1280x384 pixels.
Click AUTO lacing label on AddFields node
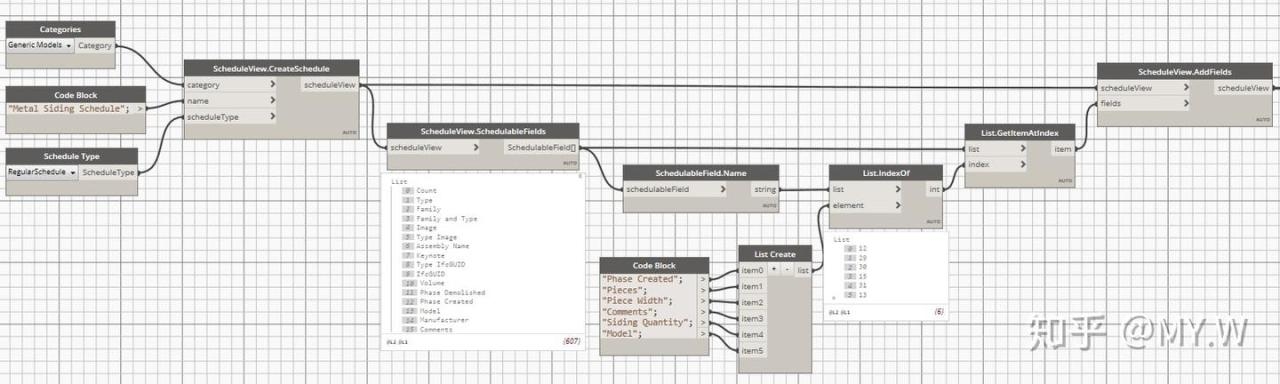[x=1262, y=119]
